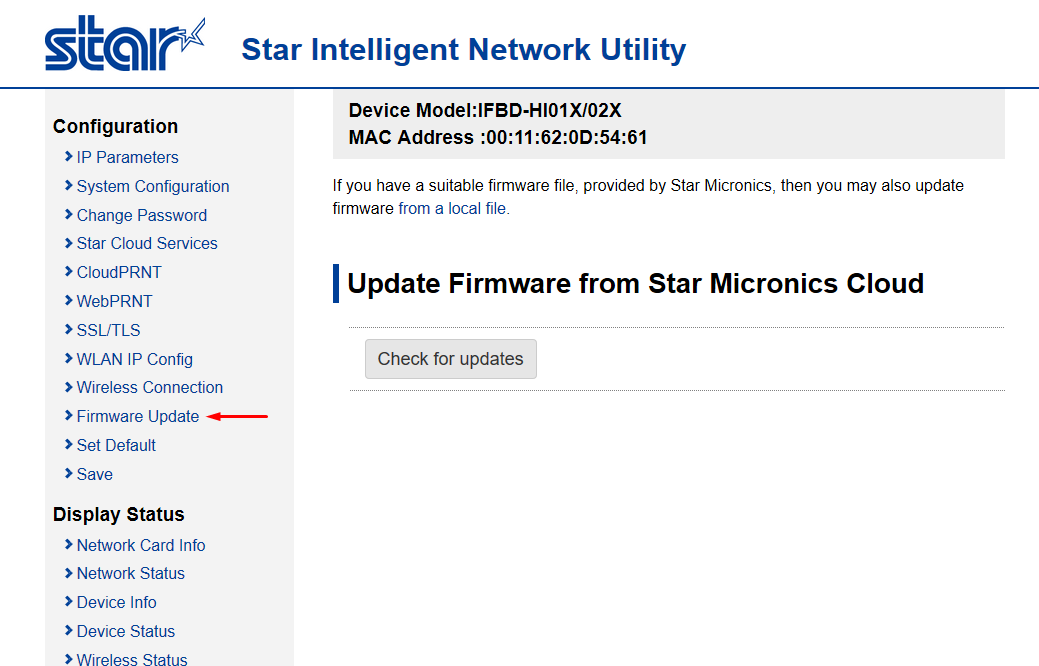Navigate to WebPRNT page
This screenshot has height=666, width=1039.
(x=114, y=301)
